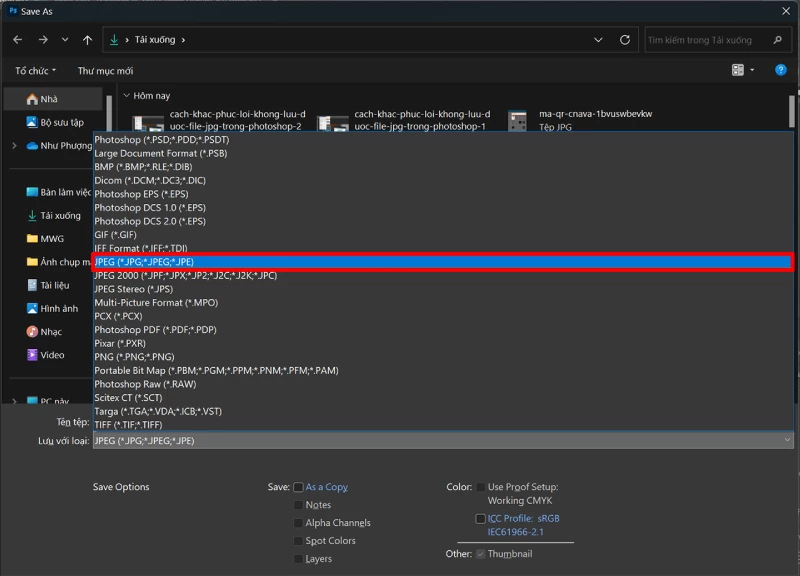Expand the address bar history dropdown
The height and width of the screenshot is (576, 800).
point(598,40)
